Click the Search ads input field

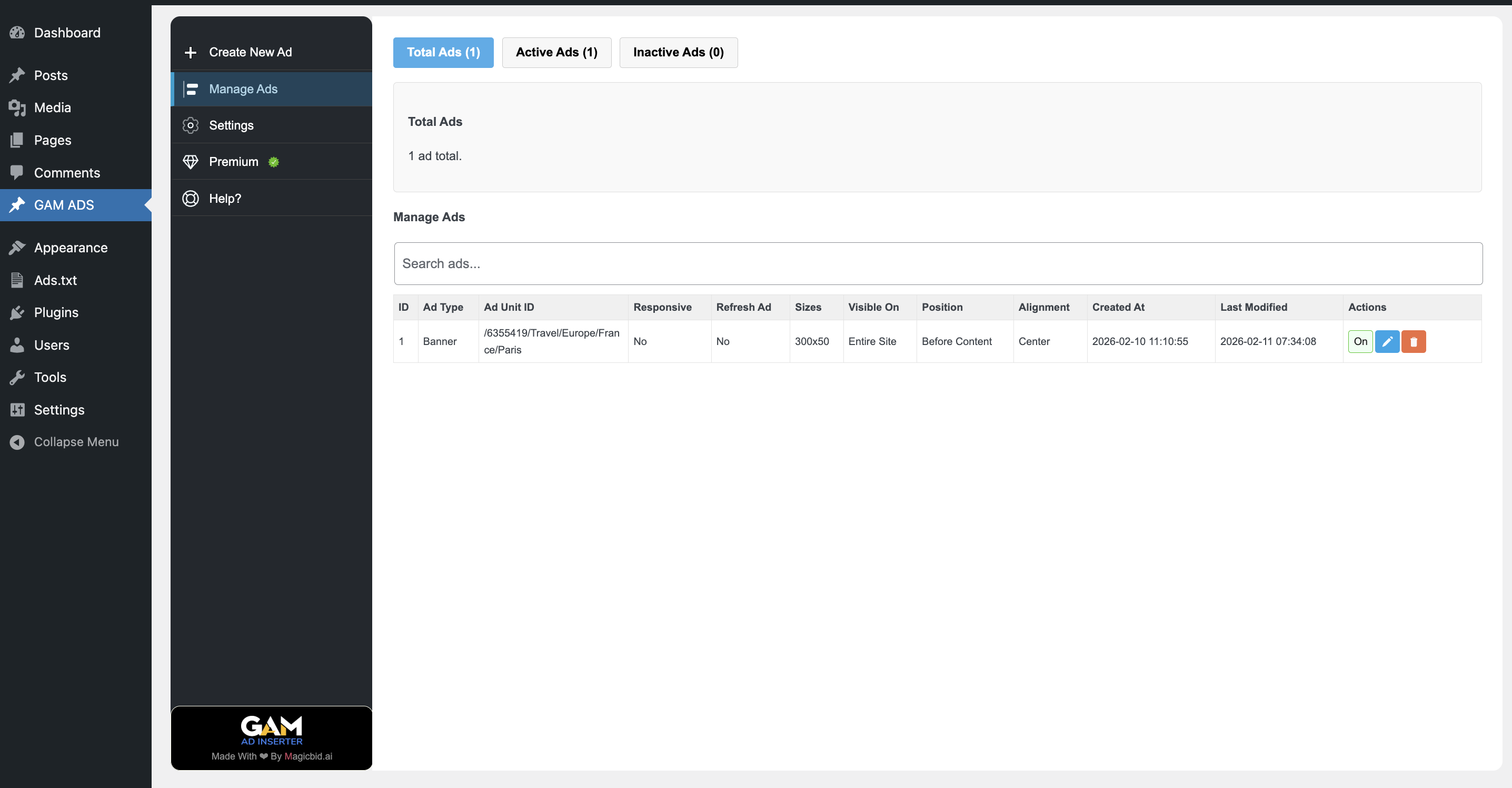938,264
